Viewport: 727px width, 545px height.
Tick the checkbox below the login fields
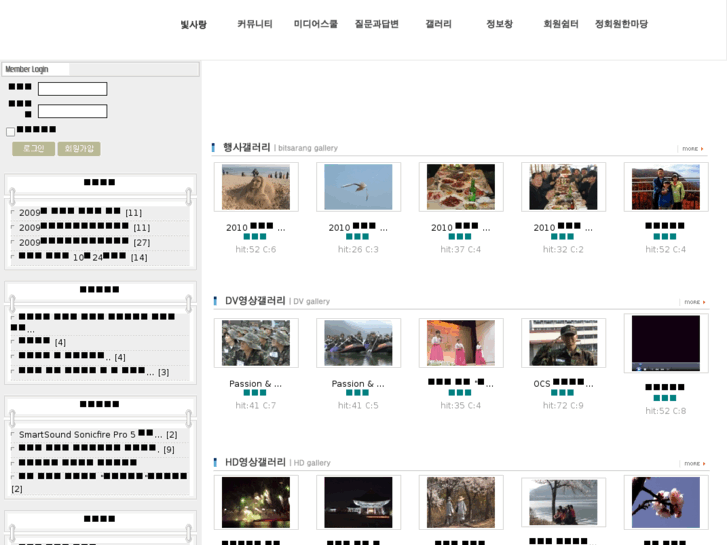click(x=10, y=132)
